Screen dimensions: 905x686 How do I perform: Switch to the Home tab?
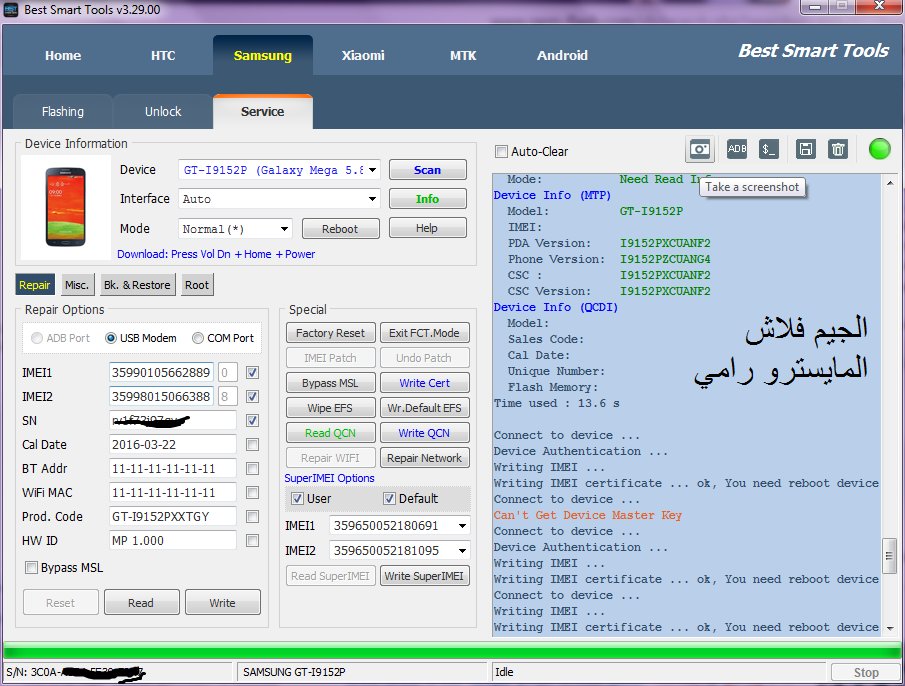coord(63,55)
